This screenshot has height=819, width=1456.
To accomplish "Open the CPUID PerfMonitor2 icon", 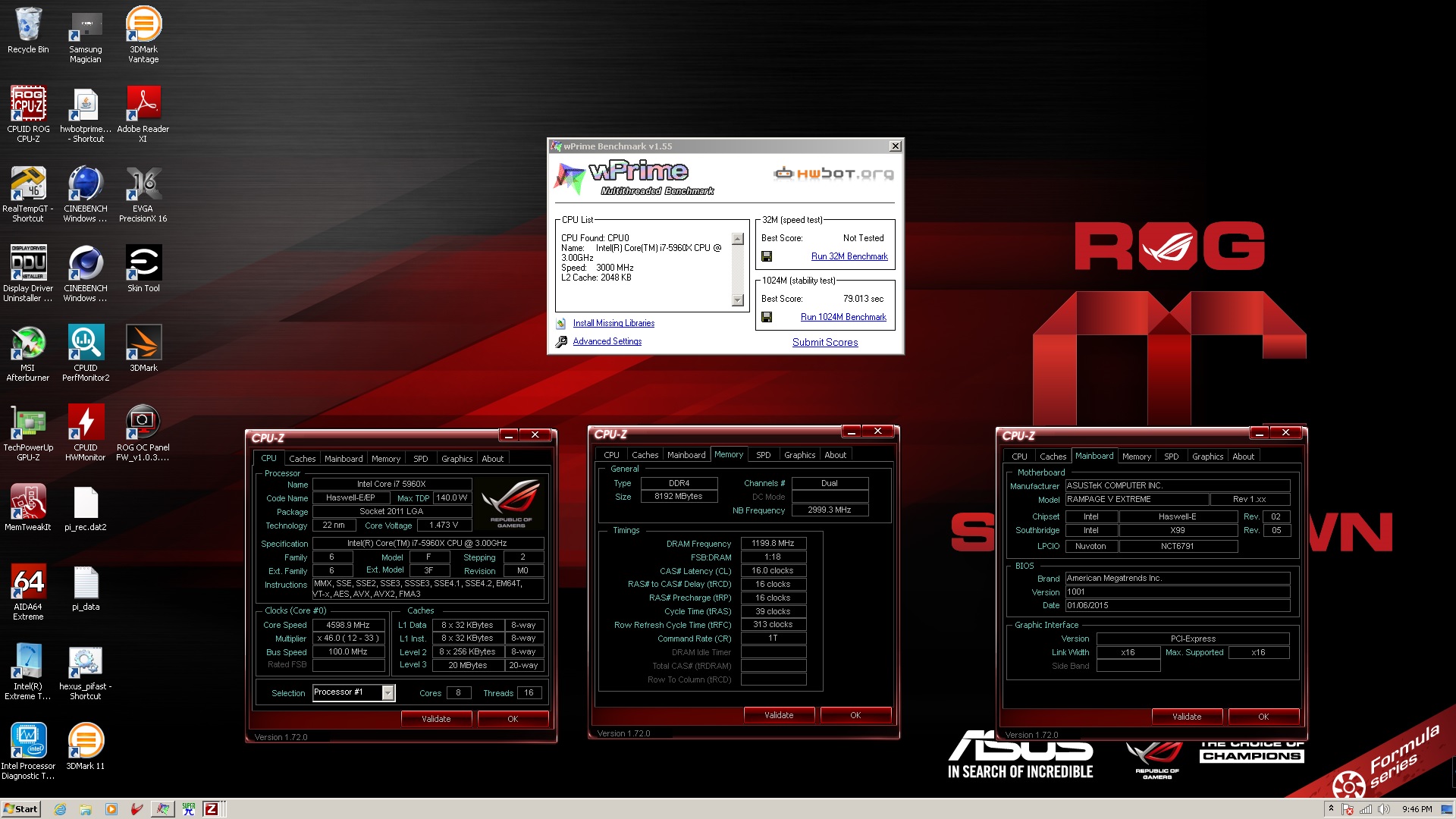I will coord(86,353).
